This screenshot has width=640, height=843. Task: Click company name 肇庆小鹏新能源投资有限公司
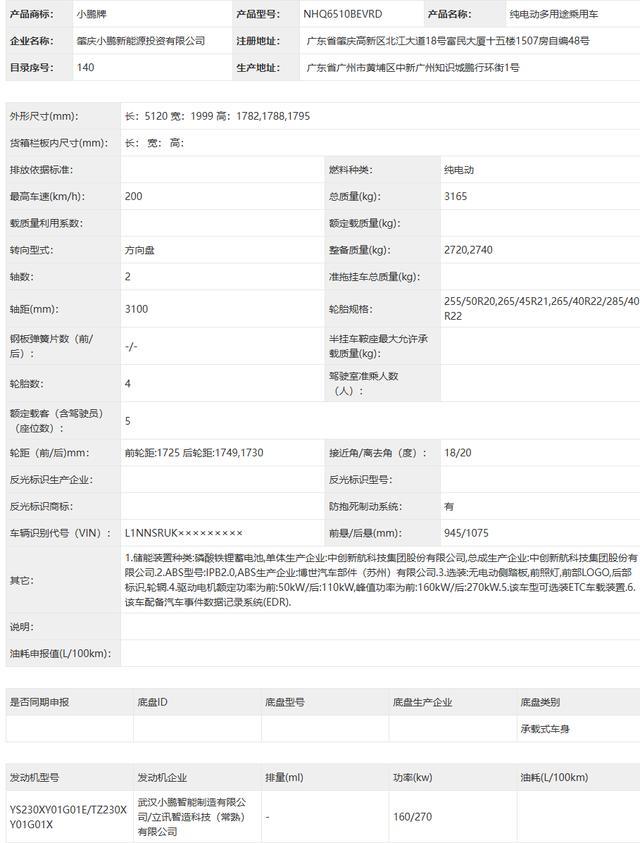click(x=141, y=41)
